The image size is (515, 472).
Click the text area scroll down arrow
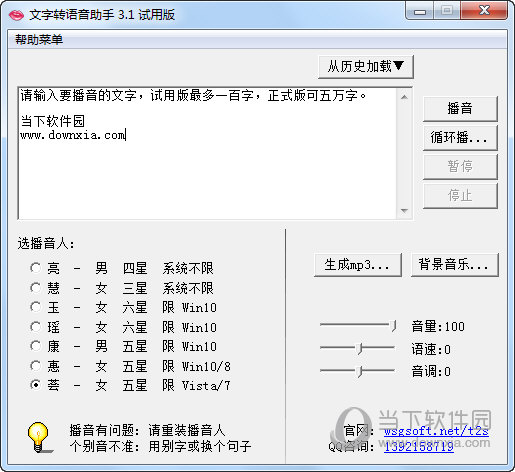click(x=404, y=211)
